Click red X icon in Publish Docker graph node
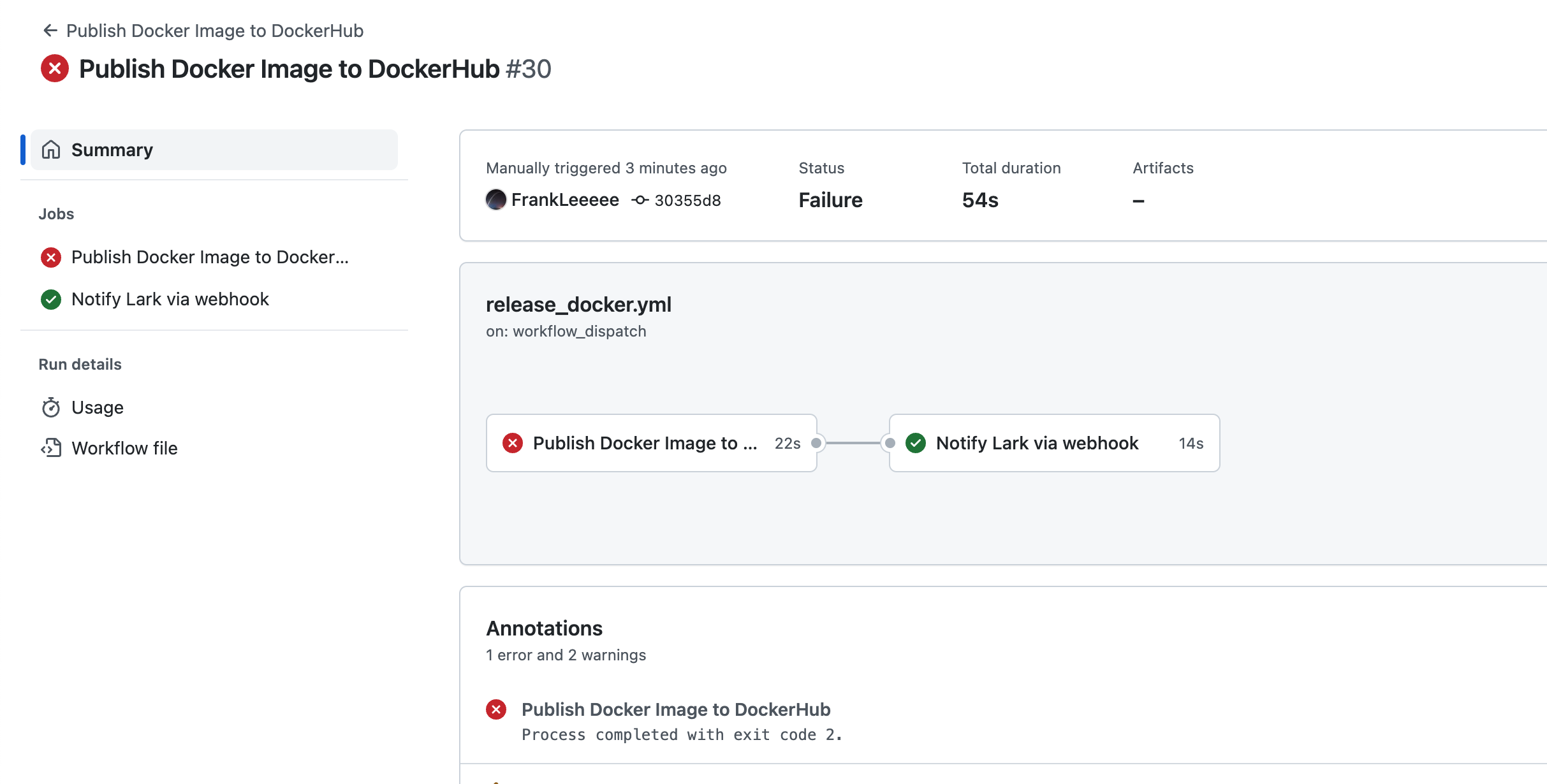Screen dimensions: 1547x784 coord(513,443)
